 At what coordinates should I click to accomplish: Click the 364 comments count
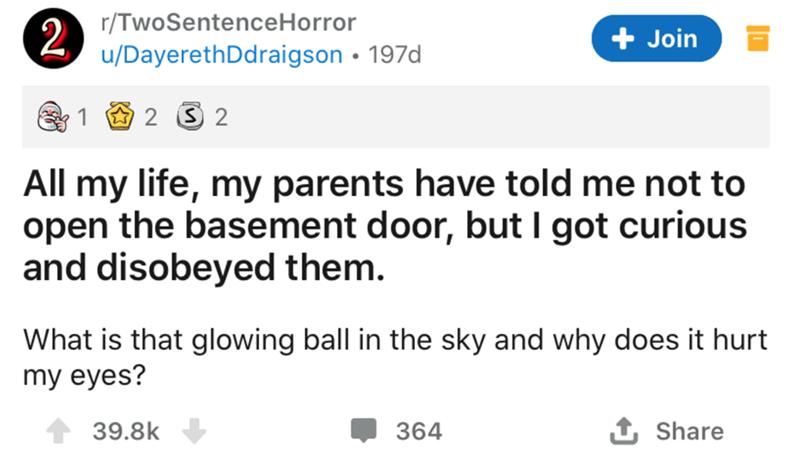(418, 431)
